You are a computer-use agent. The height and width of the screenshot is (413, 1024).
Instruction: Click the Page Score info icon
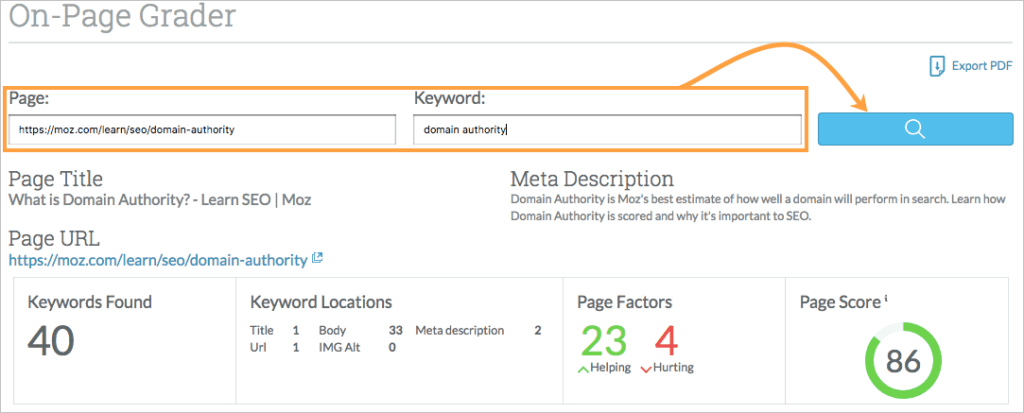point(886,299)
